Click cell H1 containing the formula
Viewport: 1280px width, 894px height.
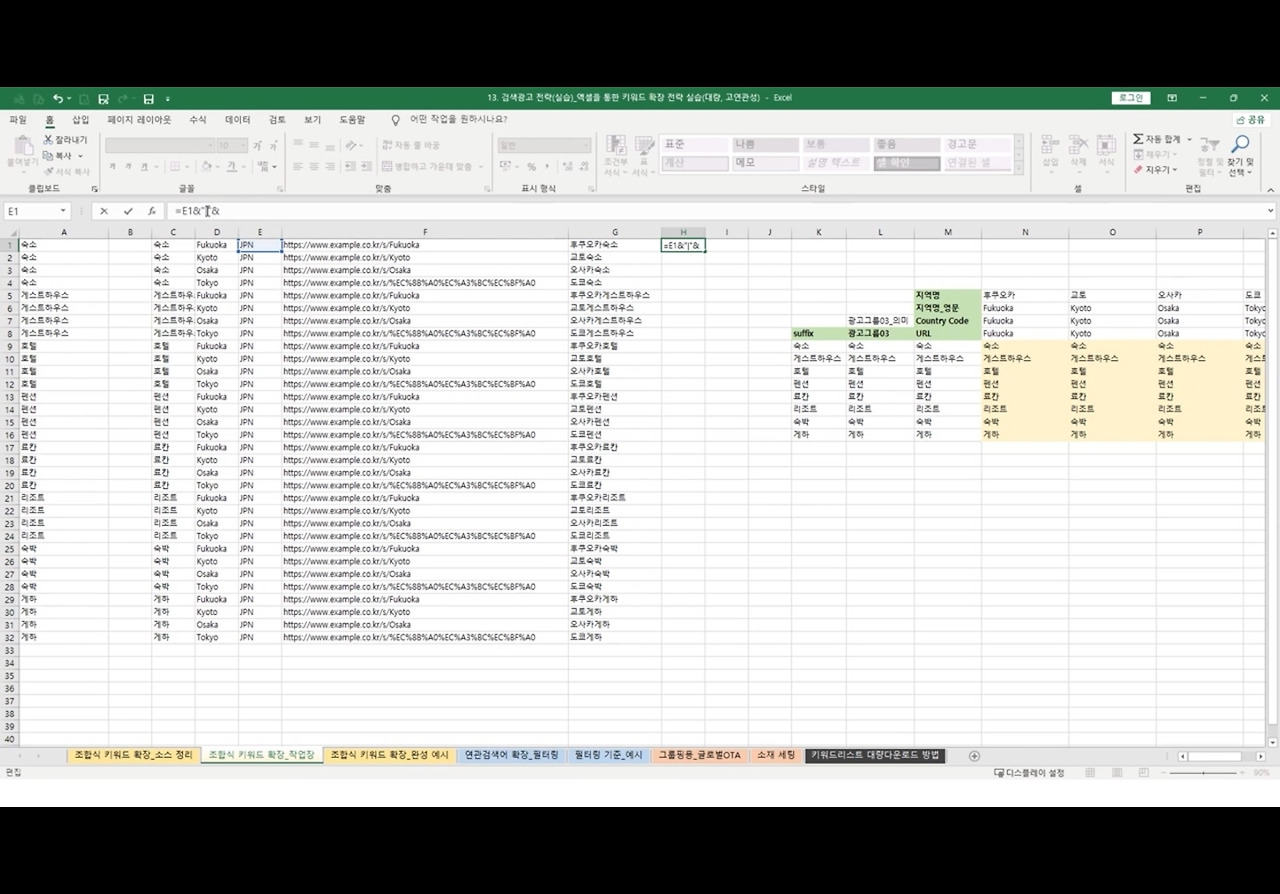[x=683, y=245]
